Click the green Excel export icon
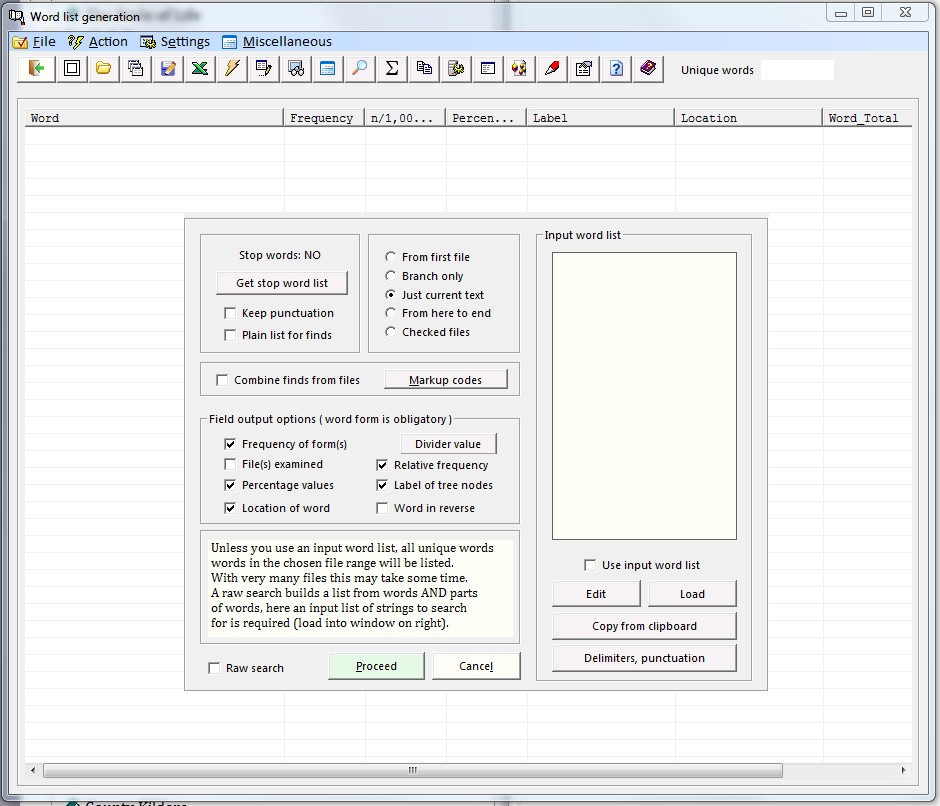Screen dimensions: 940x806 point(200,69)
